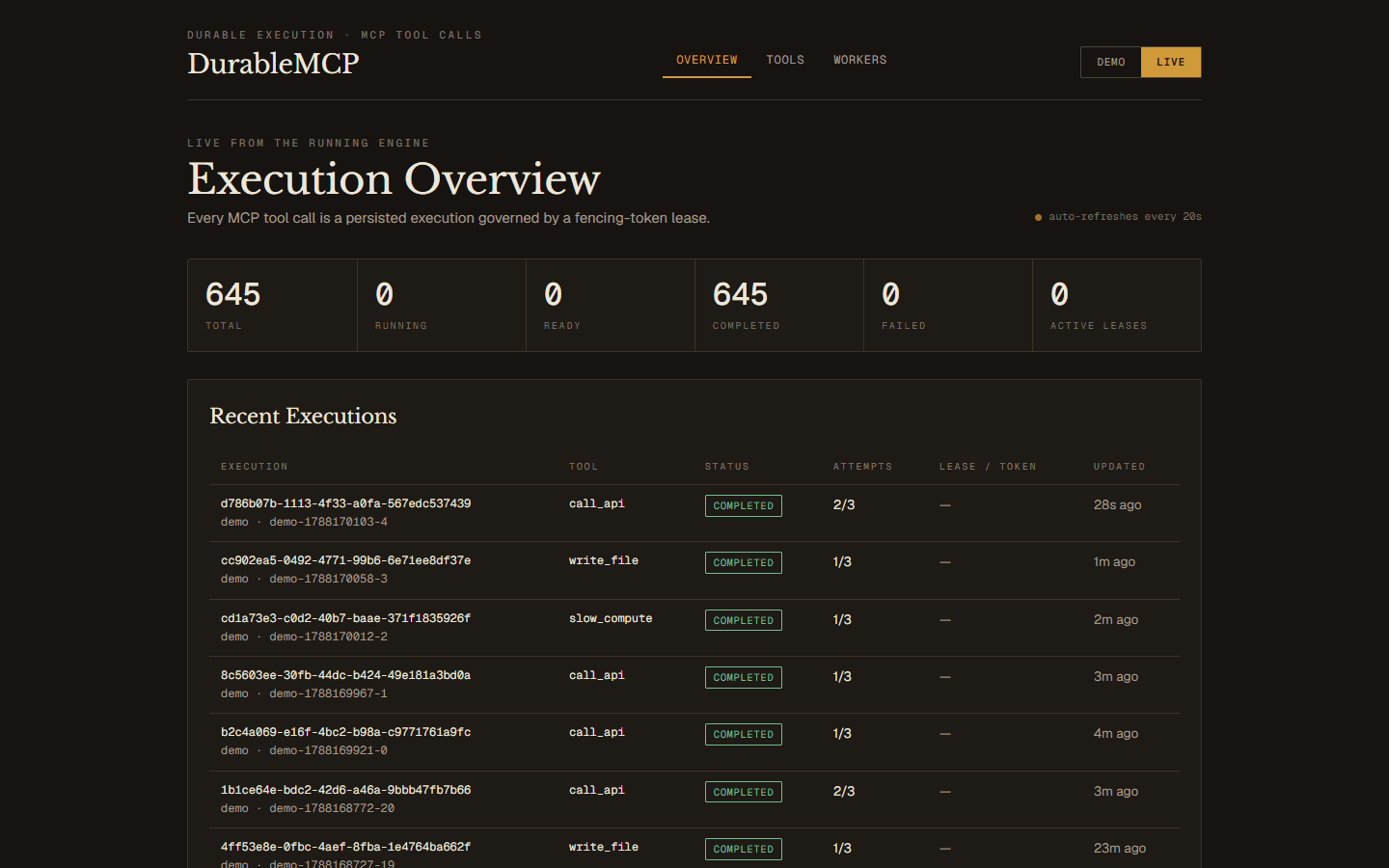Go to the Workers tab

[x=859, y=60]
